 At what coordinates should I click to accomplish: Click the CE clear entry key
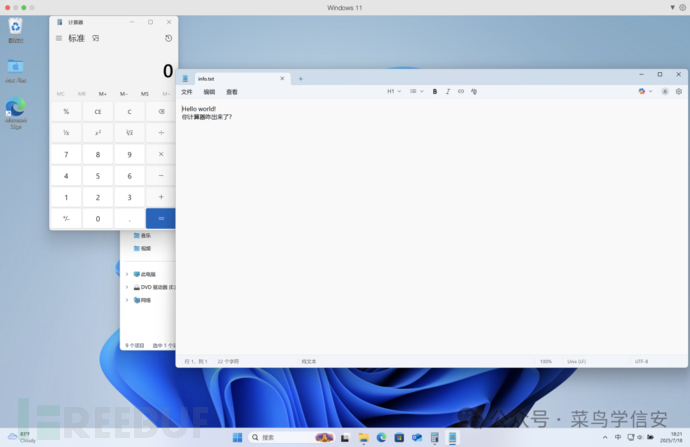point(98,112)
